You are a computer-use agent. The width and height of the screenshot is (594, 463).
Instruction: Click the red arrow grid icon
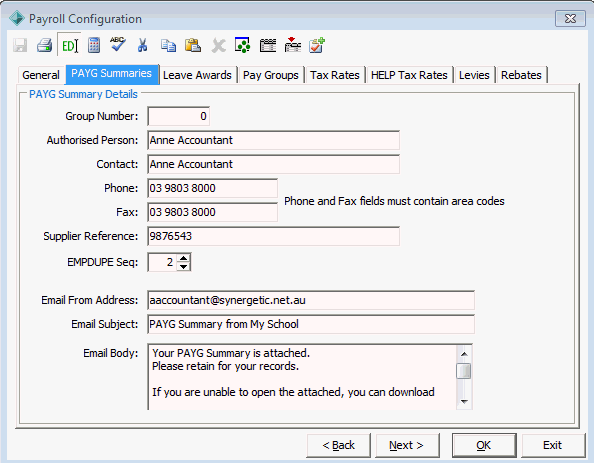tap(292, 45)
